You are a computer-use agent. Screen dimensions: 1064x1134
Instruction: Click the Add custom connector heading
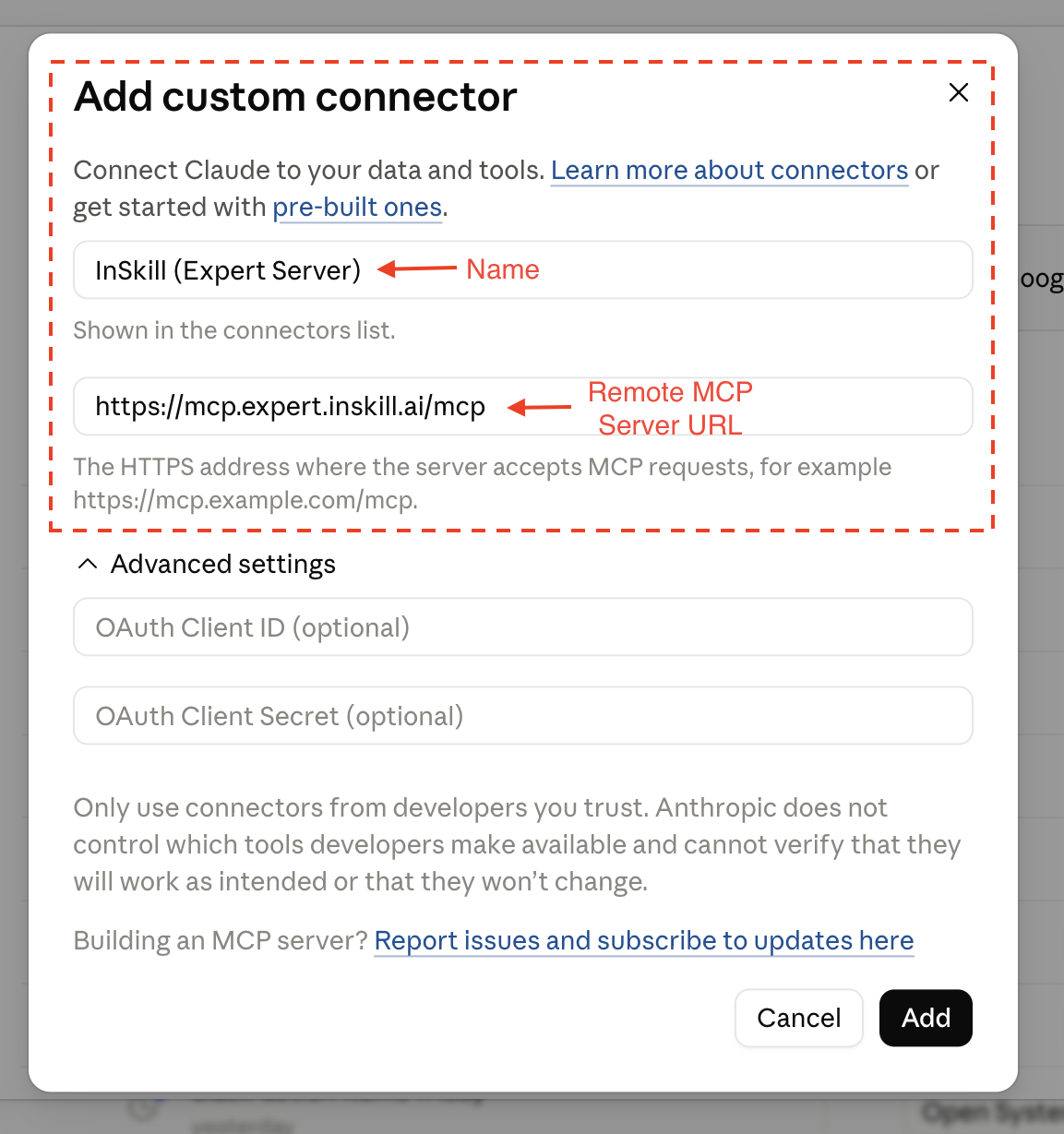pyautogui.click(x=295, y=97)
